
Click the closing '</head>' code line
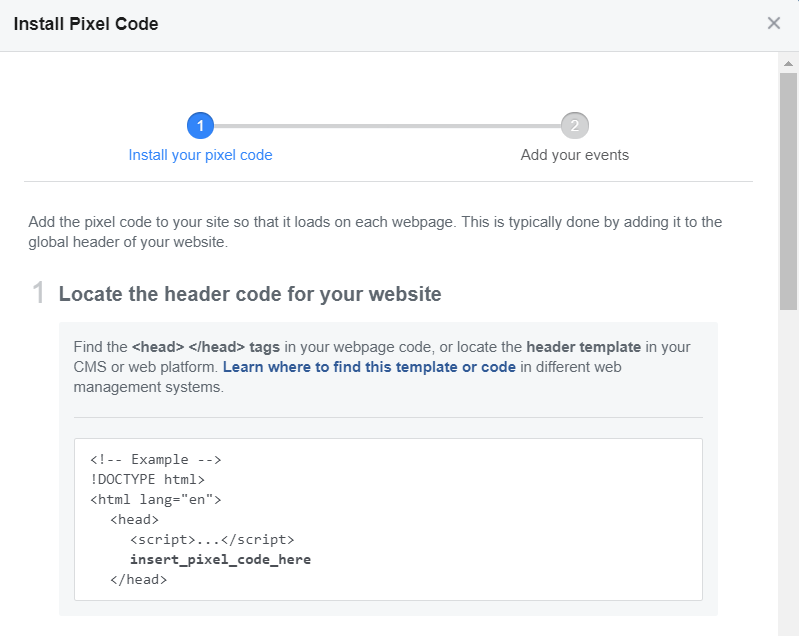point(139,579)
